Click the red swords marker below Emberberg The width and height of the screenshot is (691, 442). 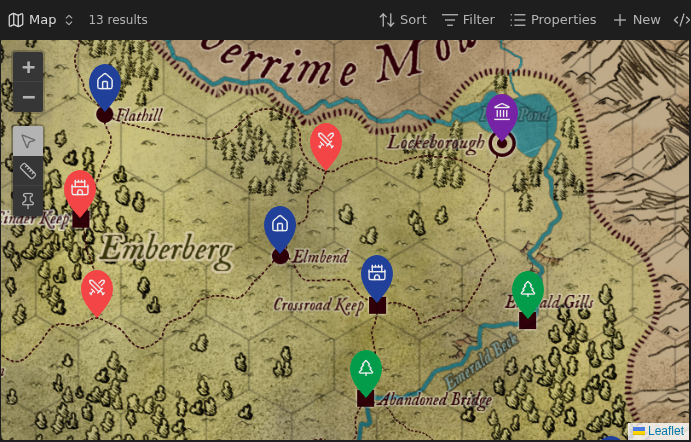point(97,293)
